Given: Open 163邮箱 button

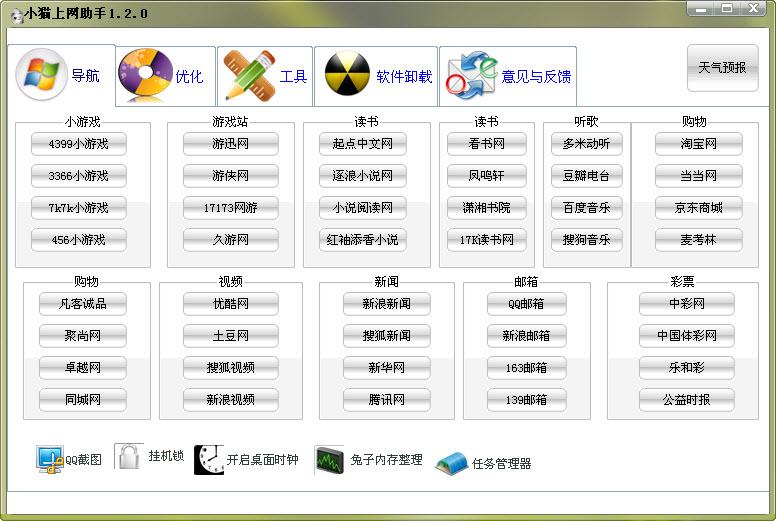Looking at the screenshot, I should (x=527, y=368).
